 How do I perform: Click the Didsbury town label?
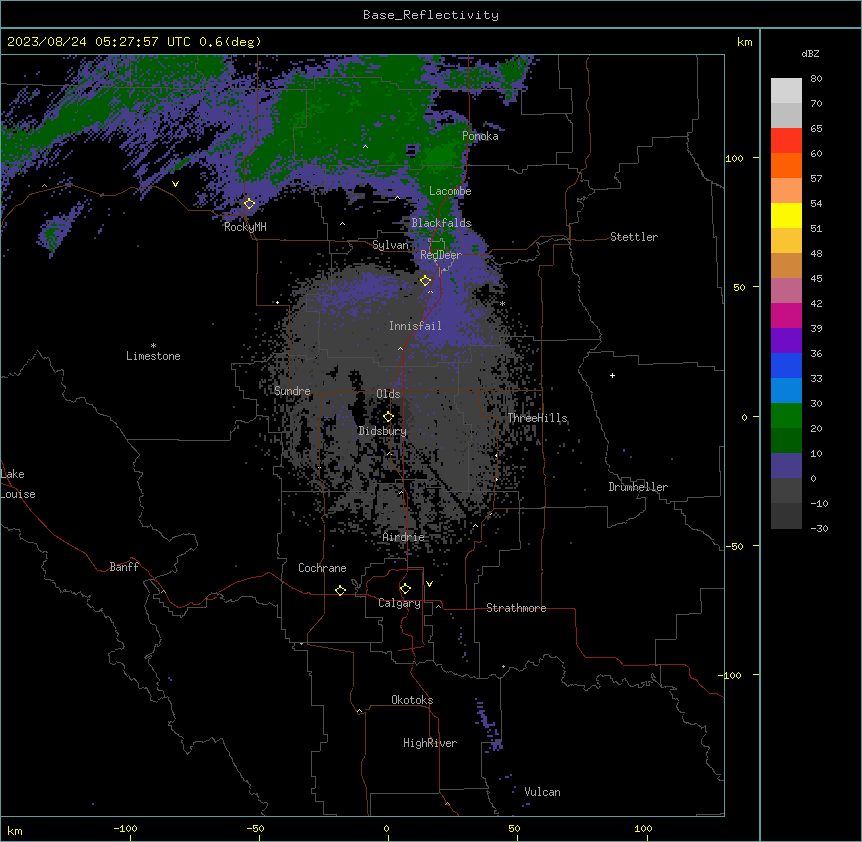382,431
